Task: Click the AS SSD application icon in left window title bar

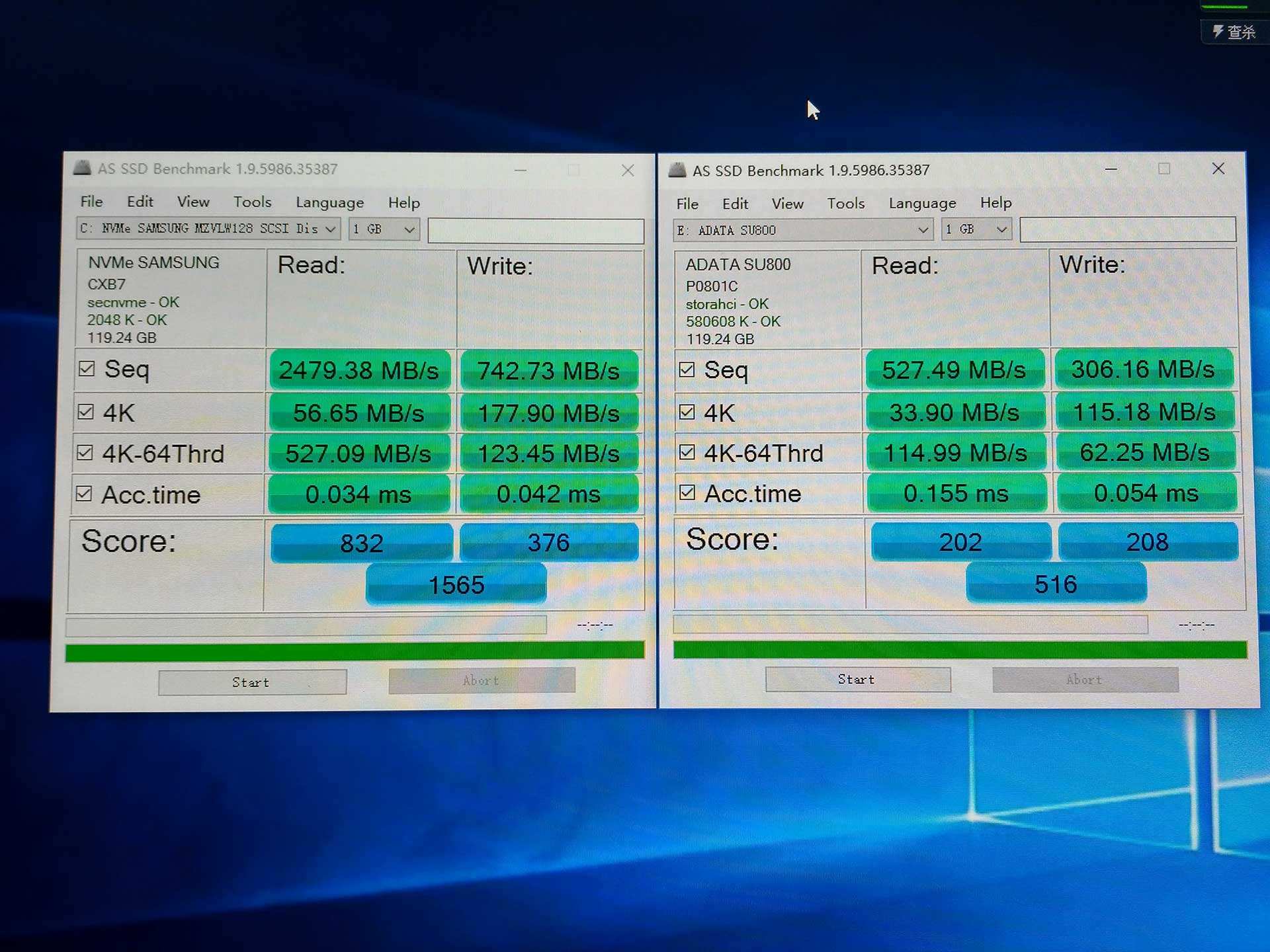Action: click(x=83, y=169)
